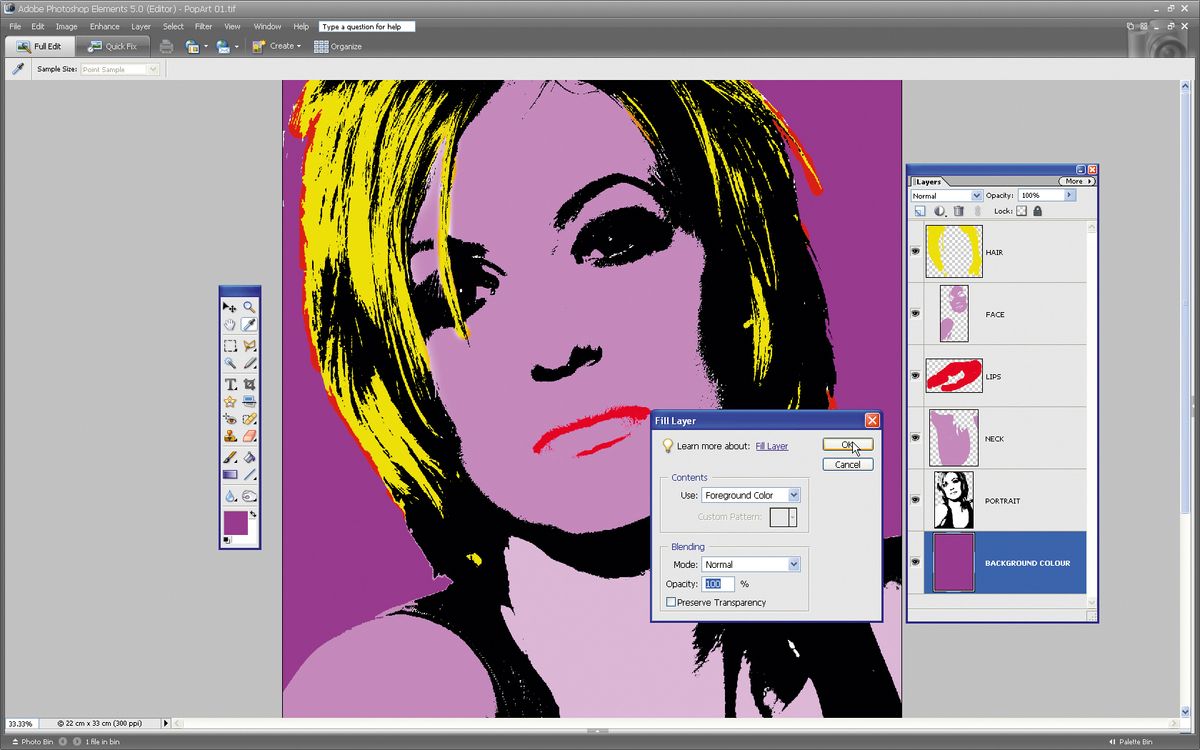1200x750 pixels.
Task: Select the Move tool
Action: point(230,307)
